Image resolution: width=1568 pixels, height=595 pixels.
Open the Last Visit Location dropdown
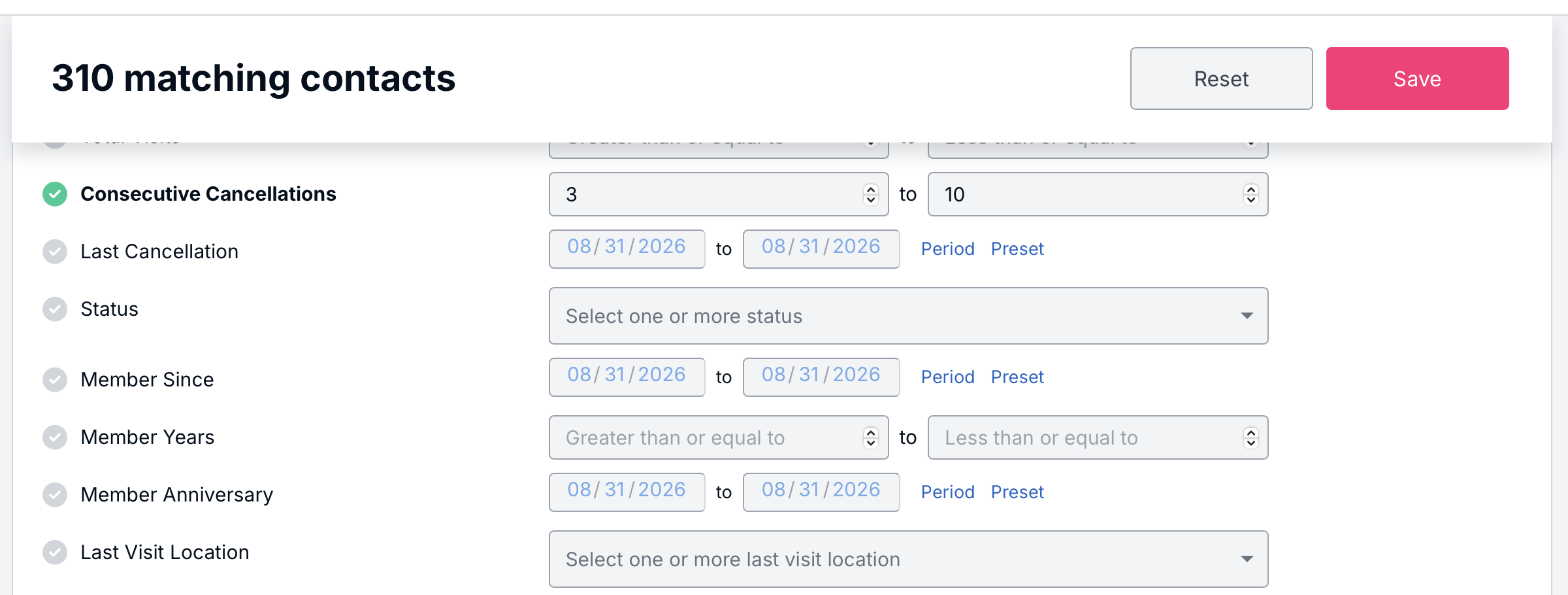tap(908, 559)
